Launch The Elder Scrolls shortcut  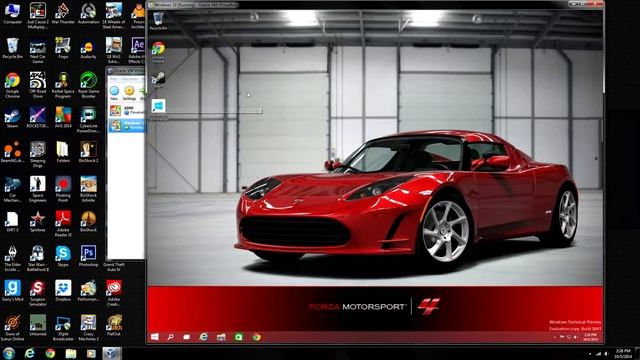pos(12,258)
